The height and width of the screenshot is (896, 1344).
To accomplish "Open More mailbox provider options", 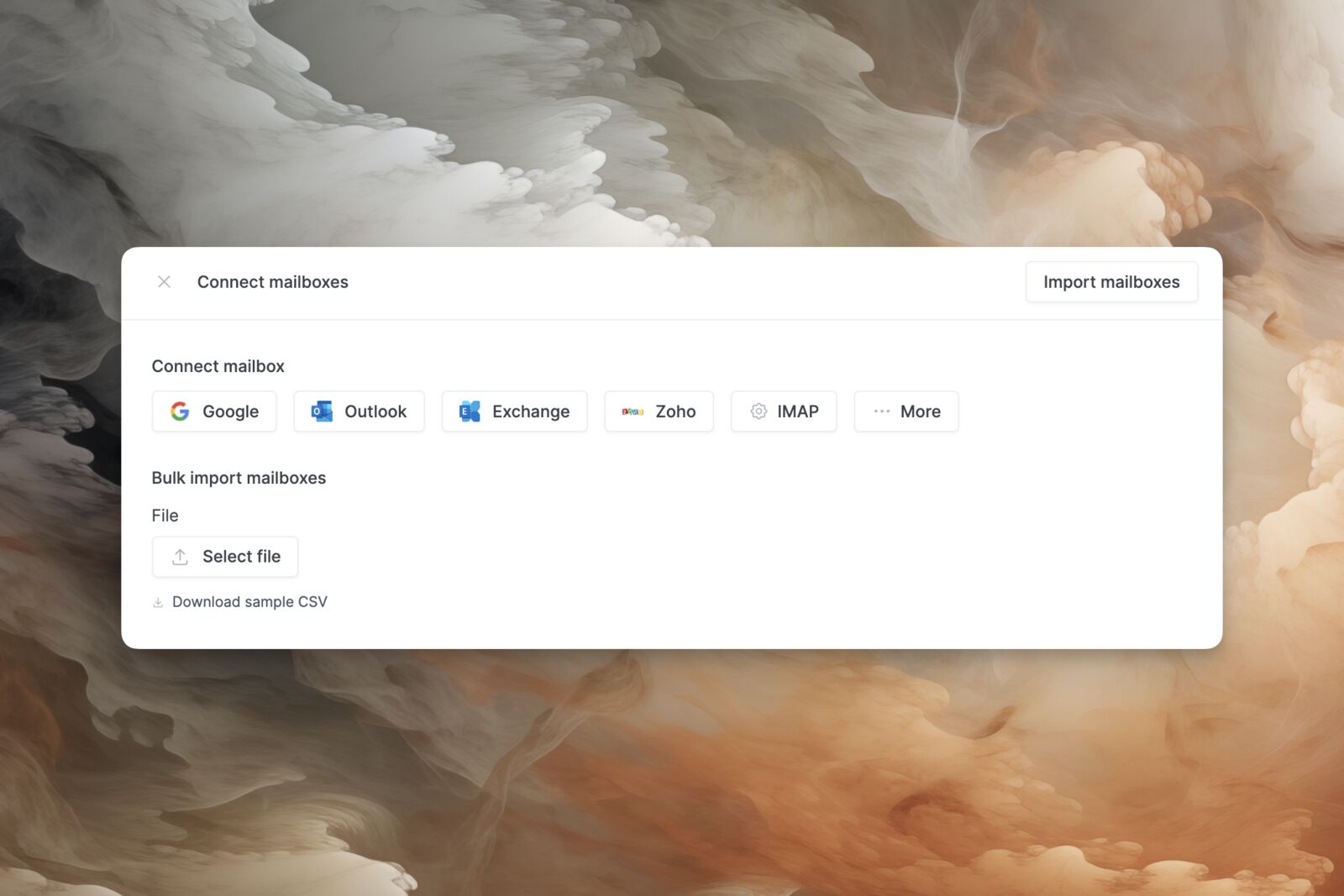I will tap(906, 411).
